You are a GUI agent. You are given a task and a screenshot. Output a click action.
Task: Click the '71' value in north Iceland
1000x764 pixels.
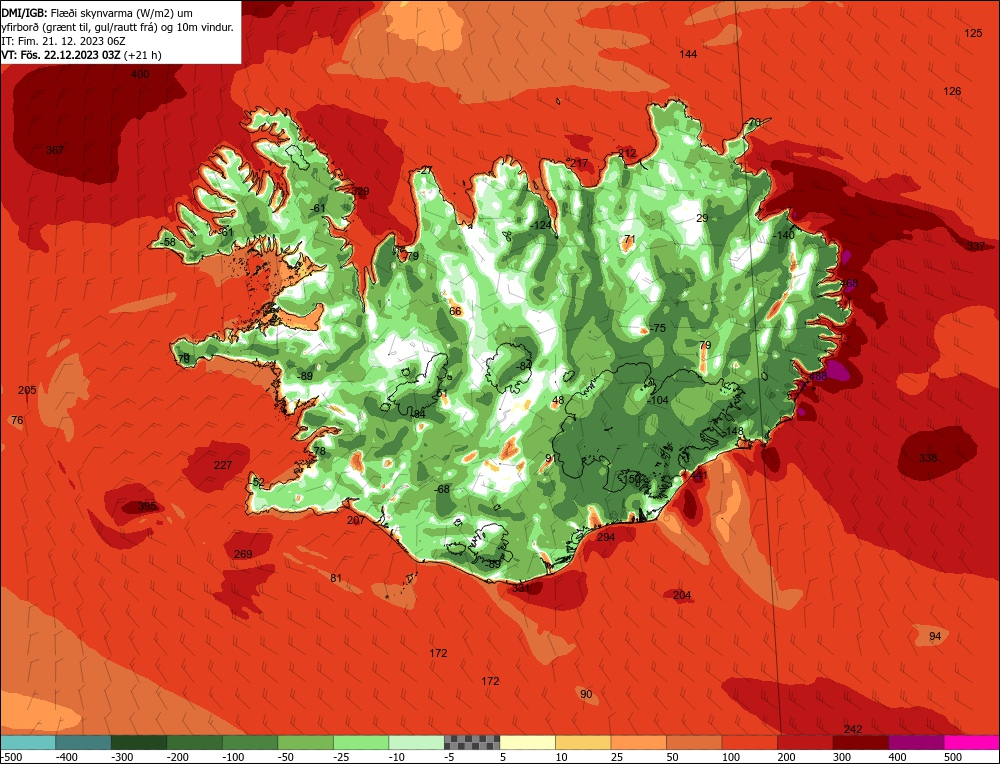[x=630, y=239]
